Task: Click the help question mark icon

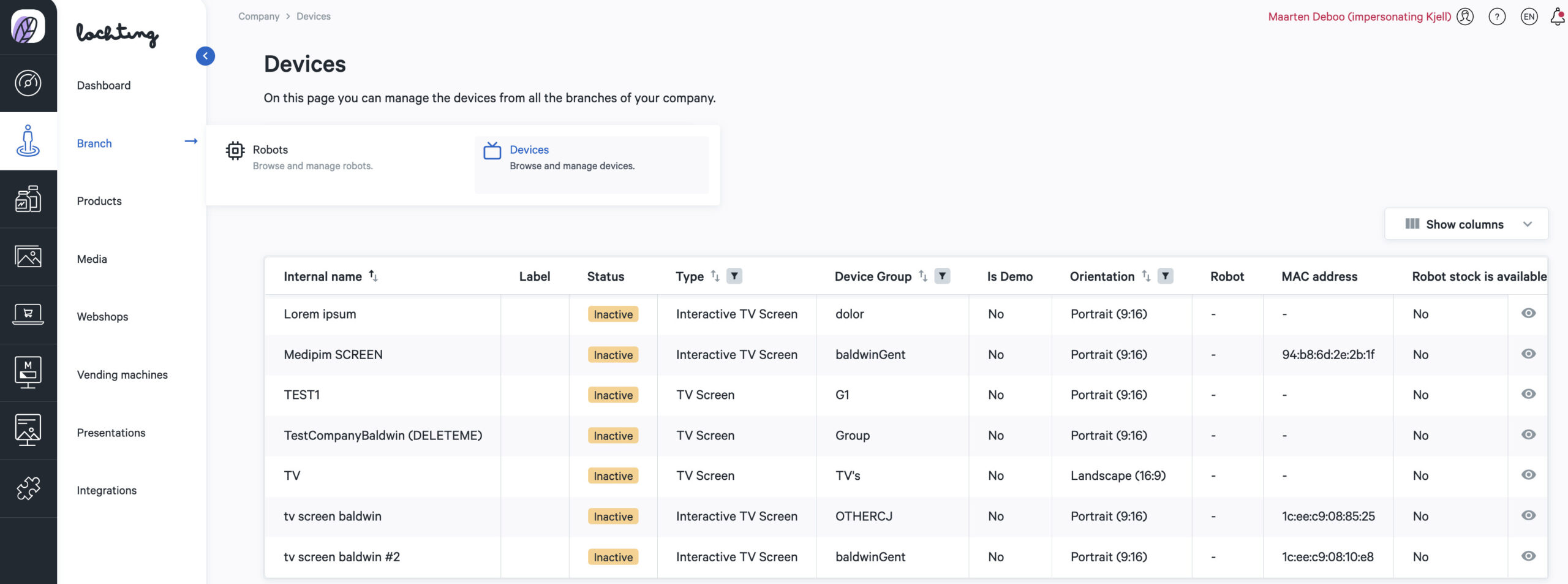Action: point(1497,17)
